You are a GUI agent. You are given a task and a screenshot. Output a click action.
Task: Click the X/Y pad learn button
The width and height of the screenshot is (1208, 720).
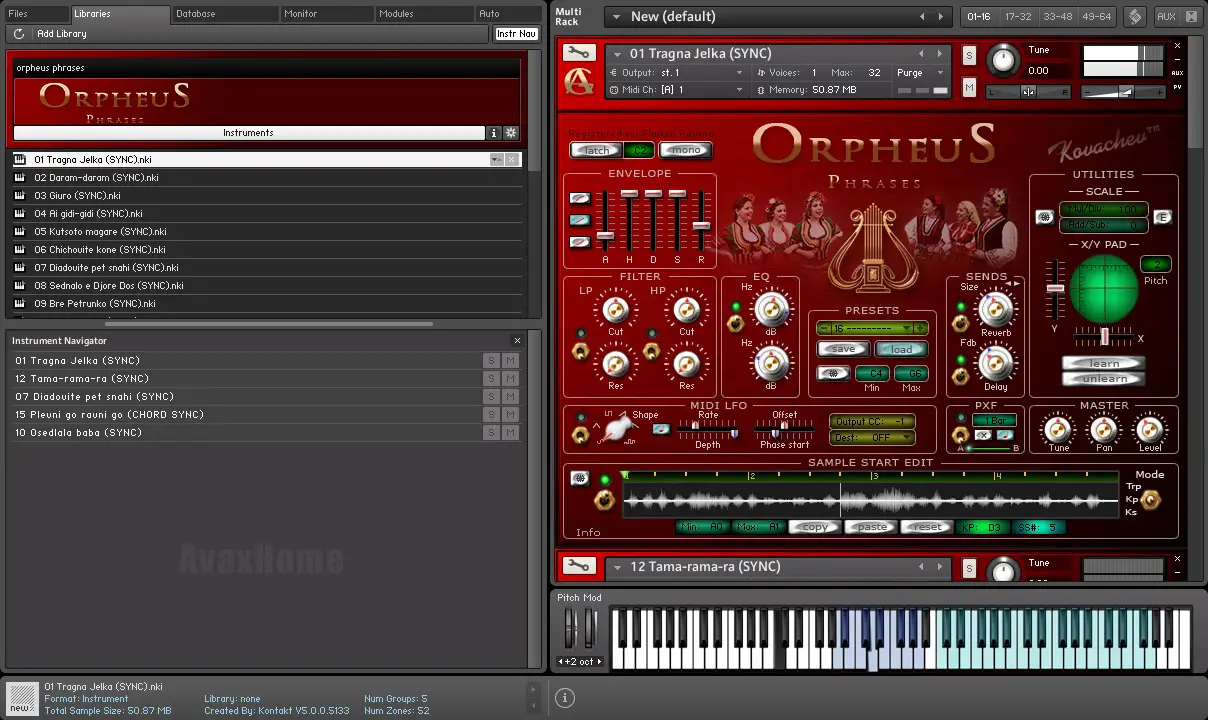(1104, 363)
